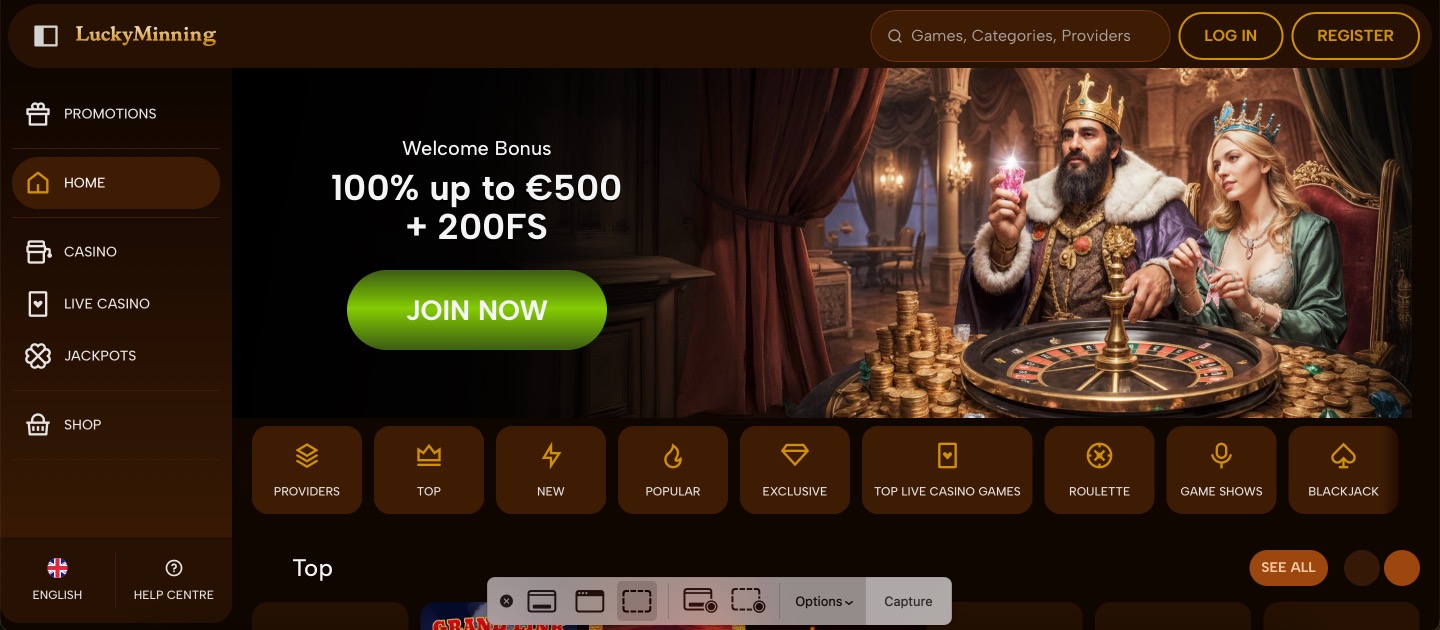The height and width of the screenshot is (630, 1440).
Task: Select record selected portion mode
Action: [748, 601]
